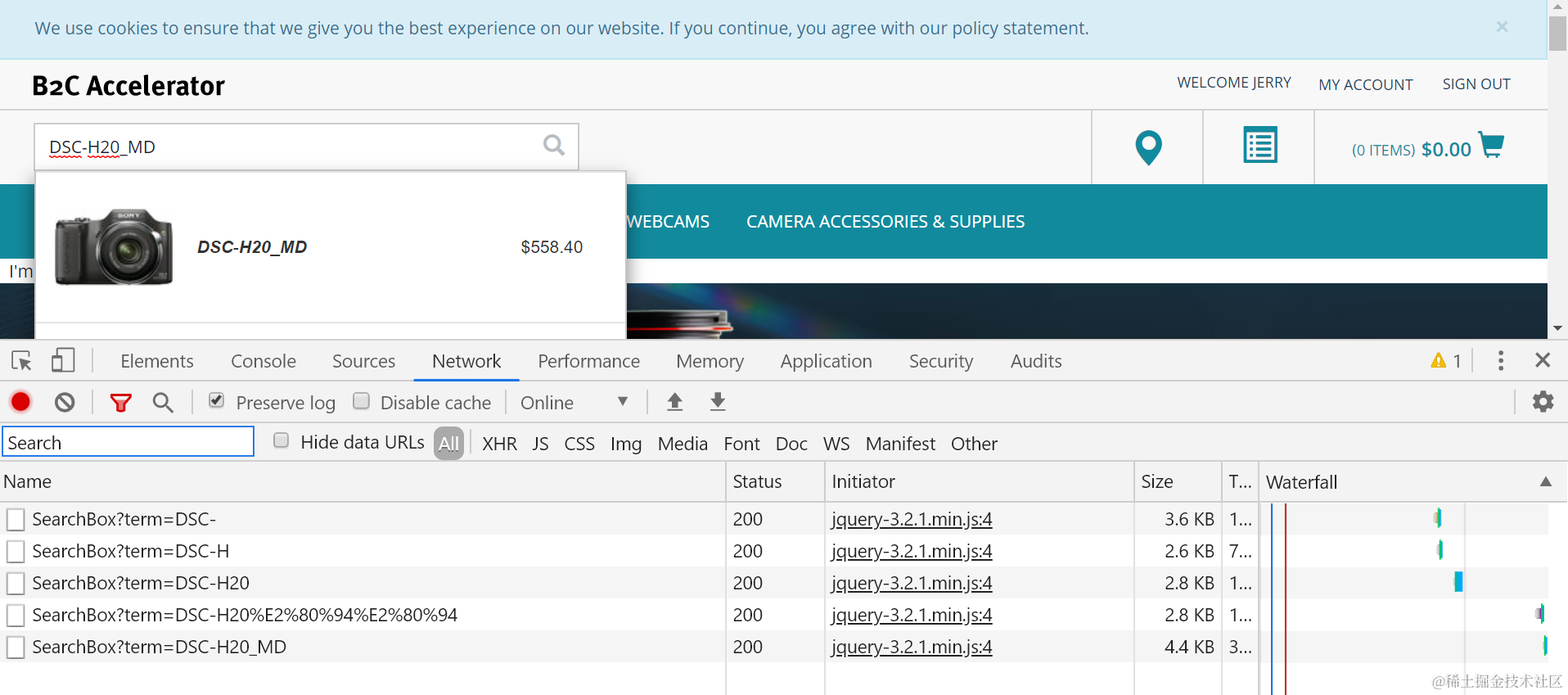Image resolution: width=1568 pixels, height=695 pixels.
Task: Filter requests by CSS type
Action: tap(579, 444)
